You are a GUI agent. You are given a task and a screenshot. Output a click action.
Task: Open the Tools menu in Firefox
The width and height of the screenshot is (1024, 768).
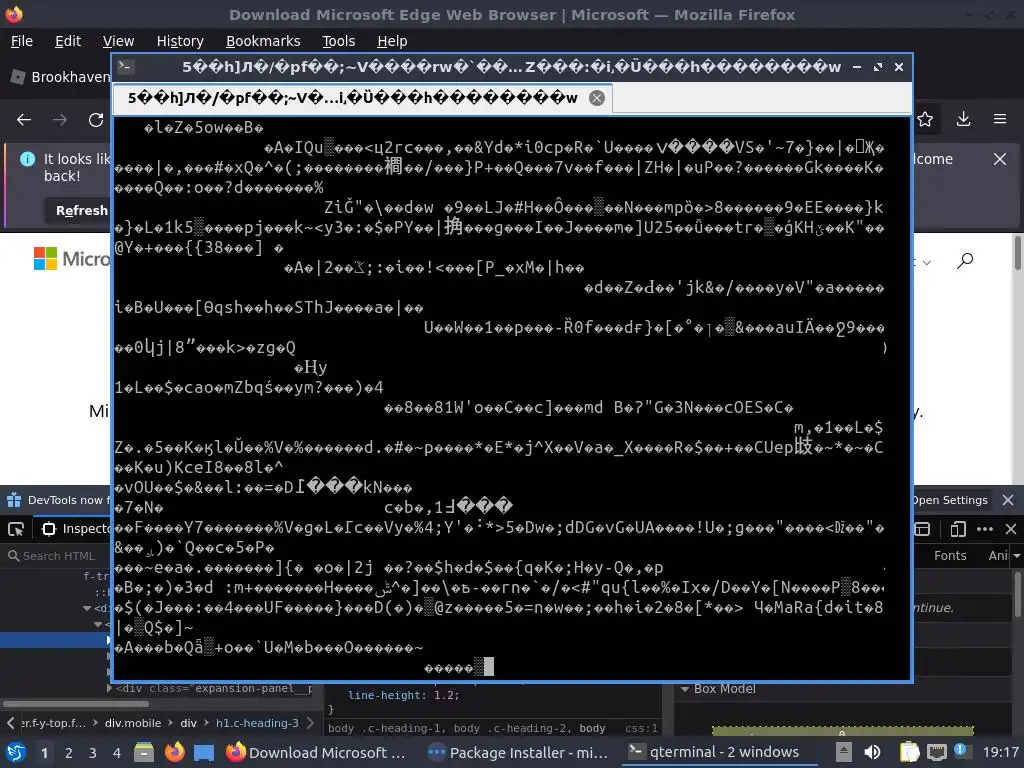[338, 41]
